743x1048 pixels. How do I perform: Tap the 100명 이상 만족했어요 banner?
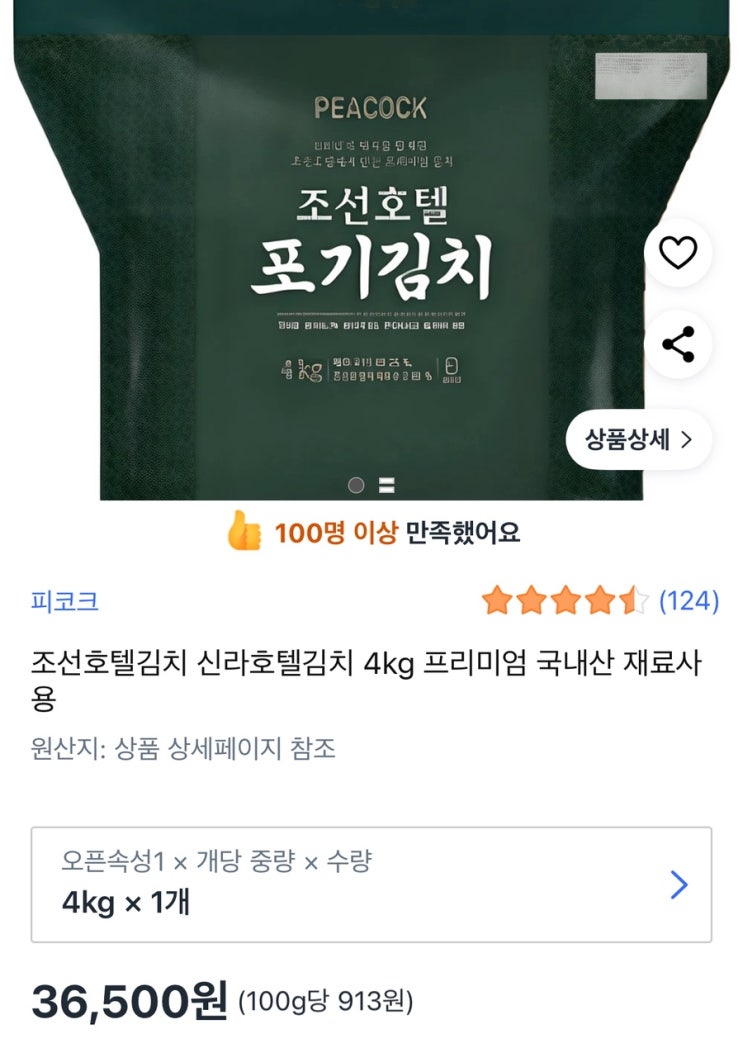[x=373, y=532]
